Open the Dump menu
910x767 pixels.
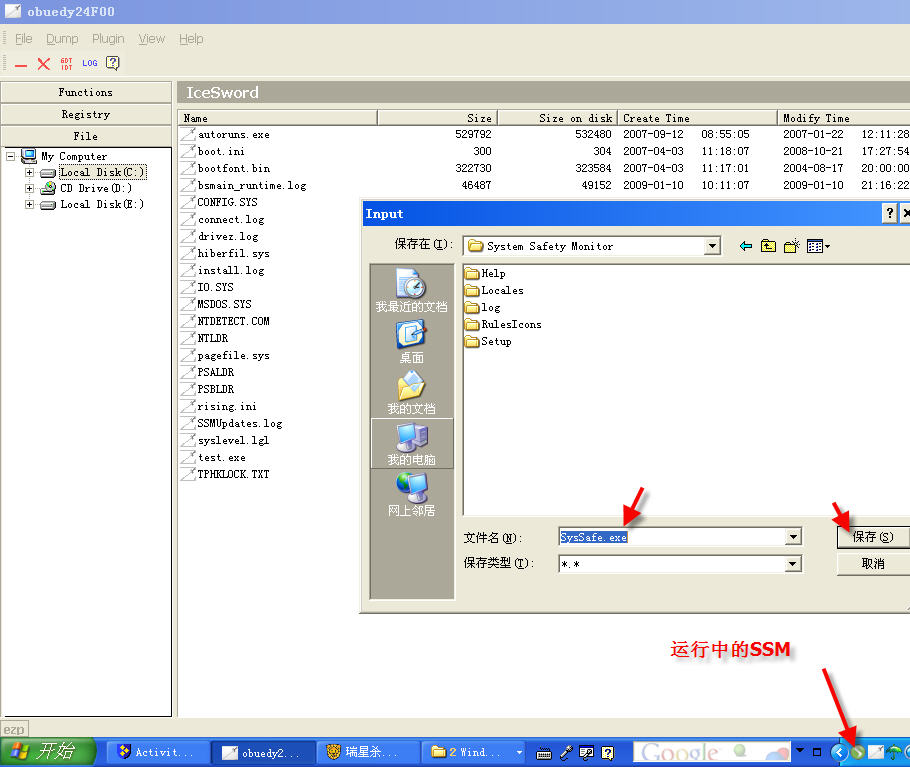tap(62, 39)
